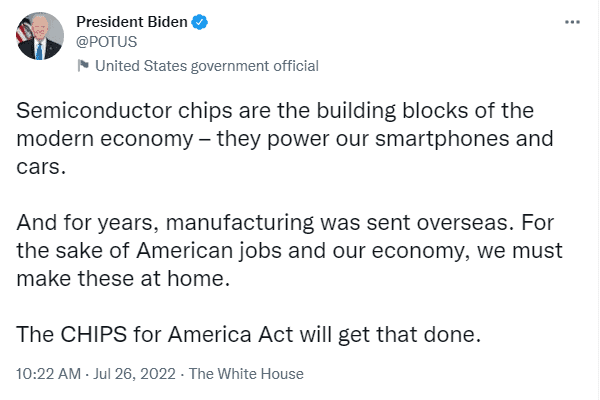
Task: Open the President Biden display name
Action: (132, 22)
